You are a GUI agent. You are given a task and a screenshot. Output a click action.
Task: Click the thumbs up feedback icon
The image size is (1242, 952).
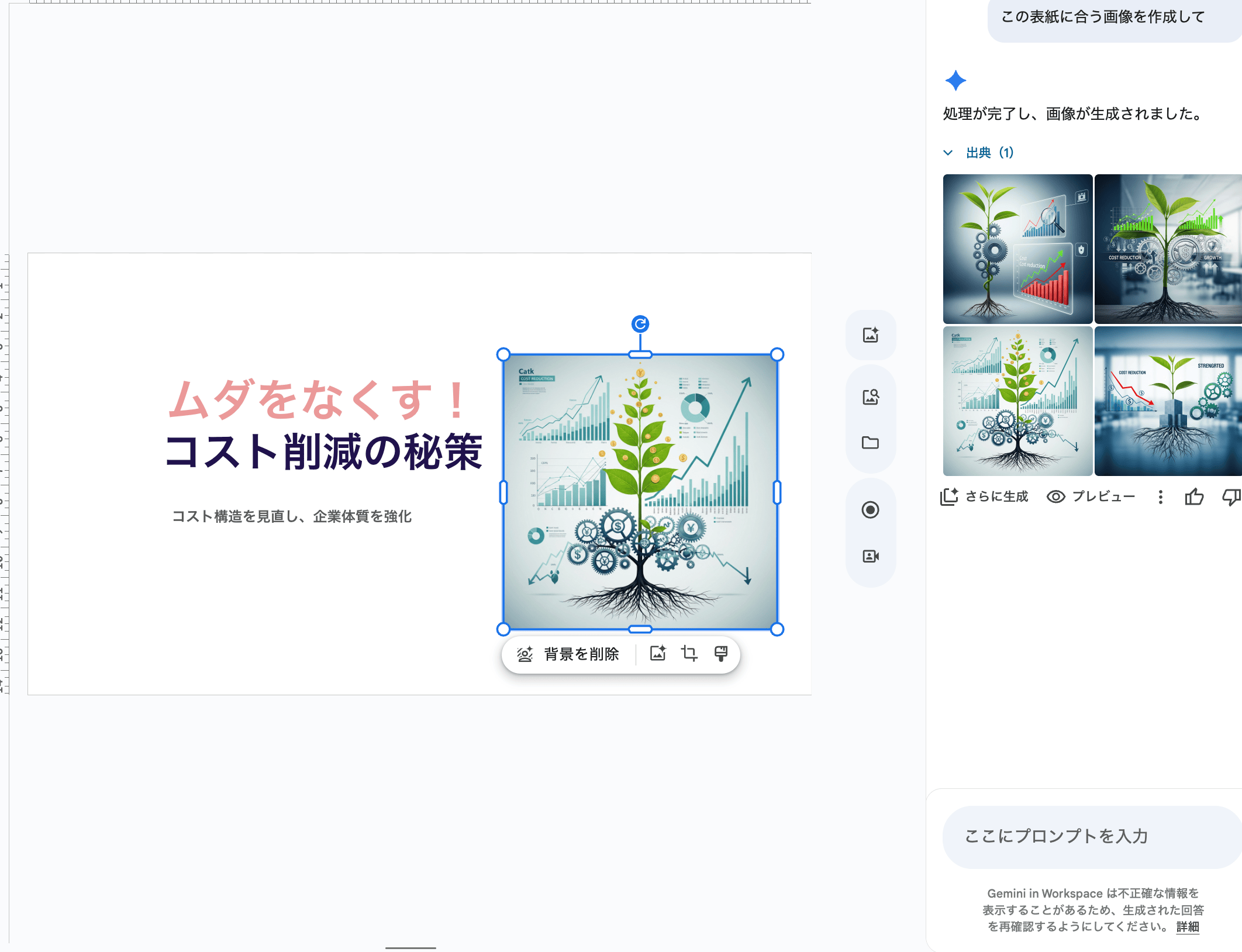pos(1194,497)
